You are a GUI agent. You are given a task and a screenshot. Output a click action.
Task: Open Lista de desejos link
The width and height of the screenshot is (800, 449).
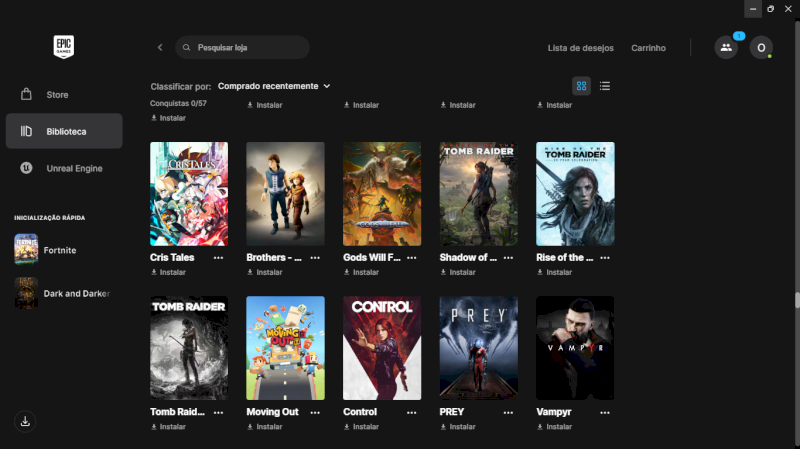tap(580, 48)
